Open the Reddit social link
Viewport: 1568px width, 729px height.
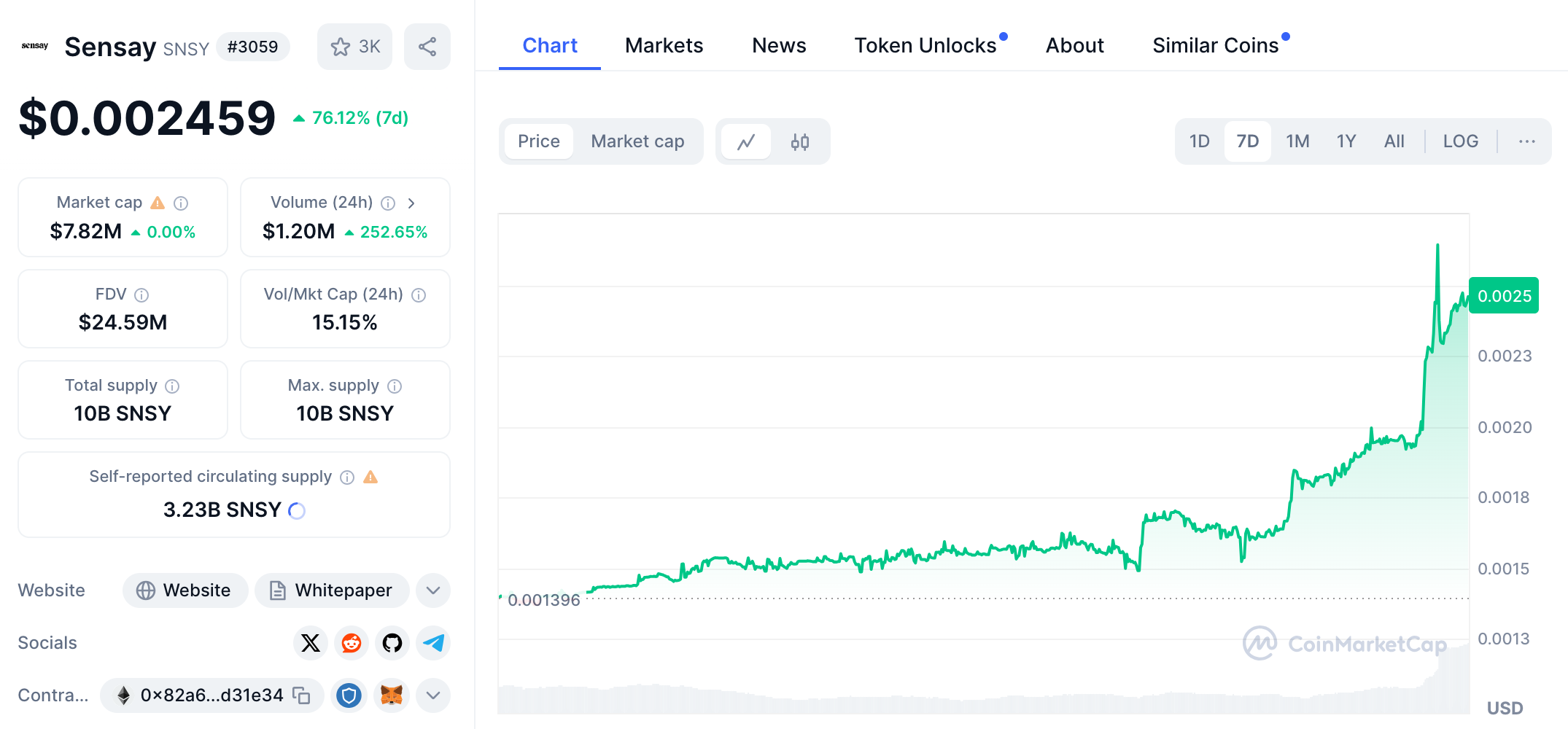click(352, 643)
